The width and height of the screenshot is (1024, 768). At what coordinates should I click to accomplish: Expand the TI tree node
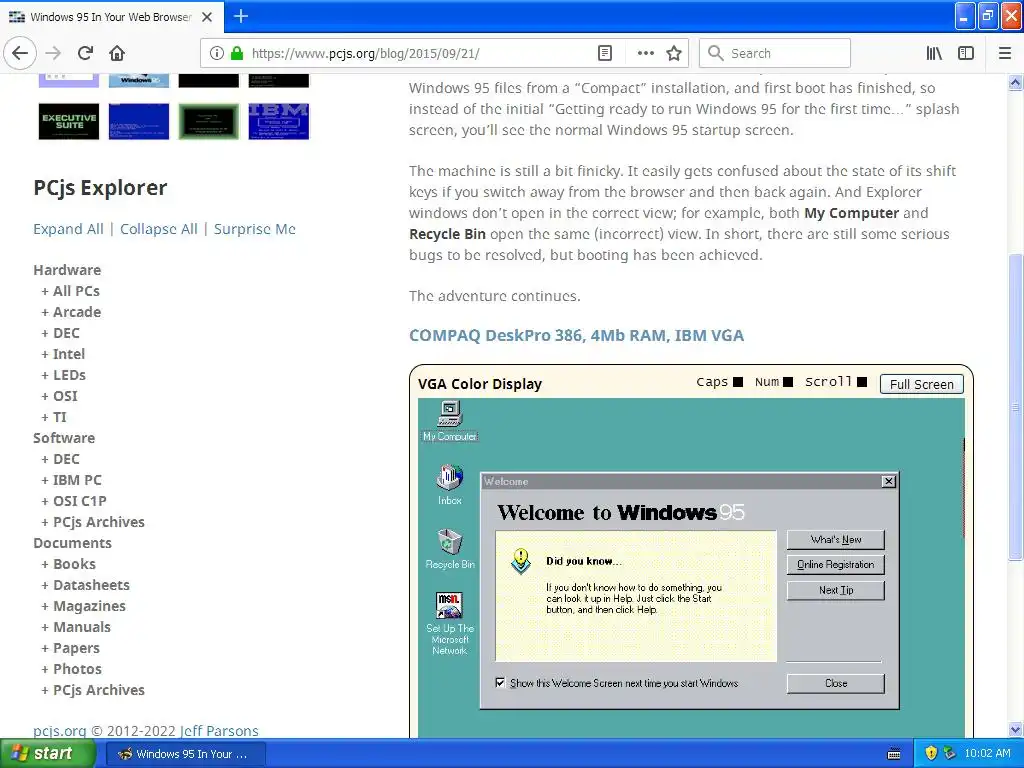point(54,417)
